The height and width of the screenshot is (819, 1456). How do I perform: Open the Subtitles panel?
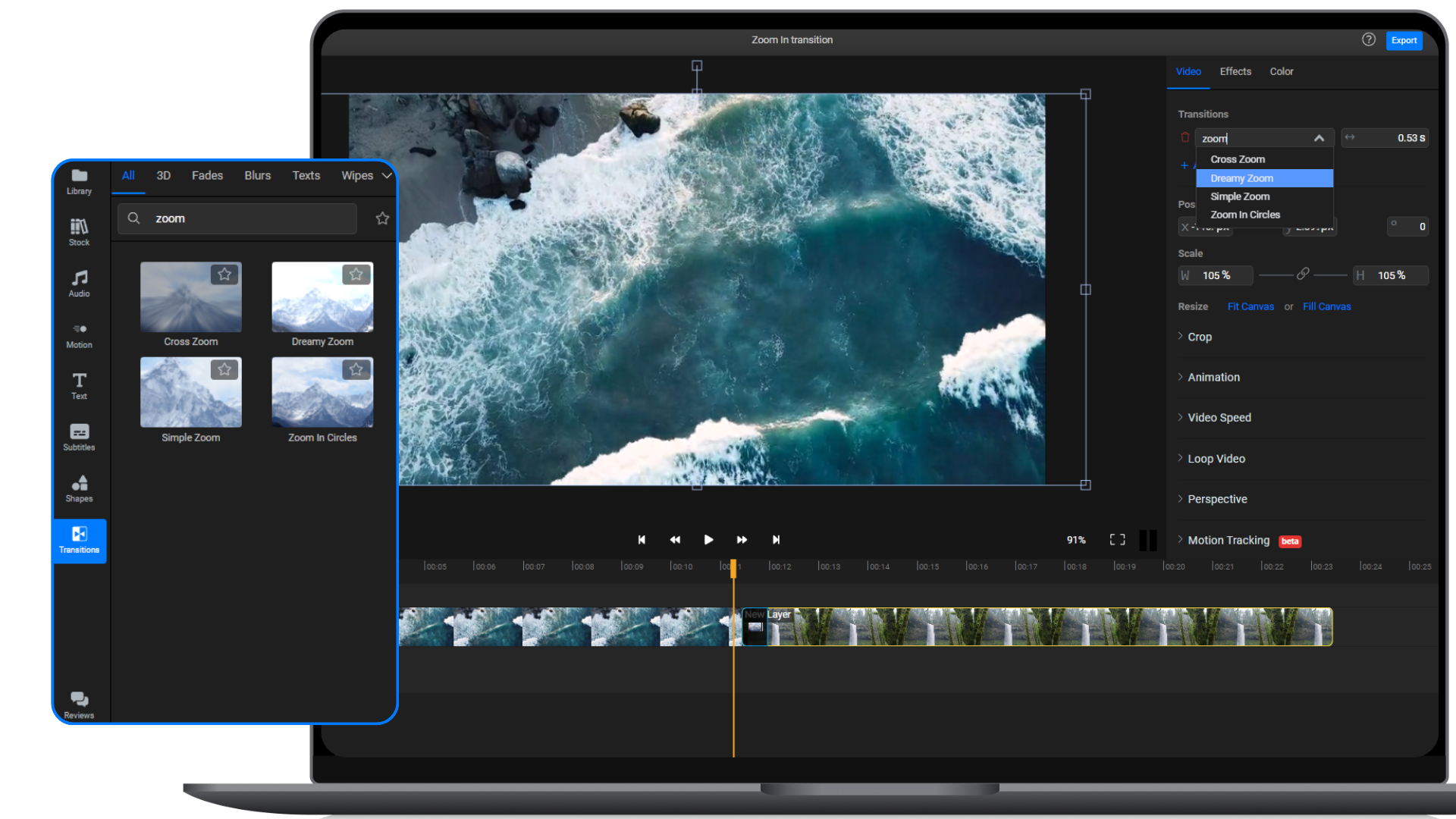pyautogui.click(x=79, y=437)
